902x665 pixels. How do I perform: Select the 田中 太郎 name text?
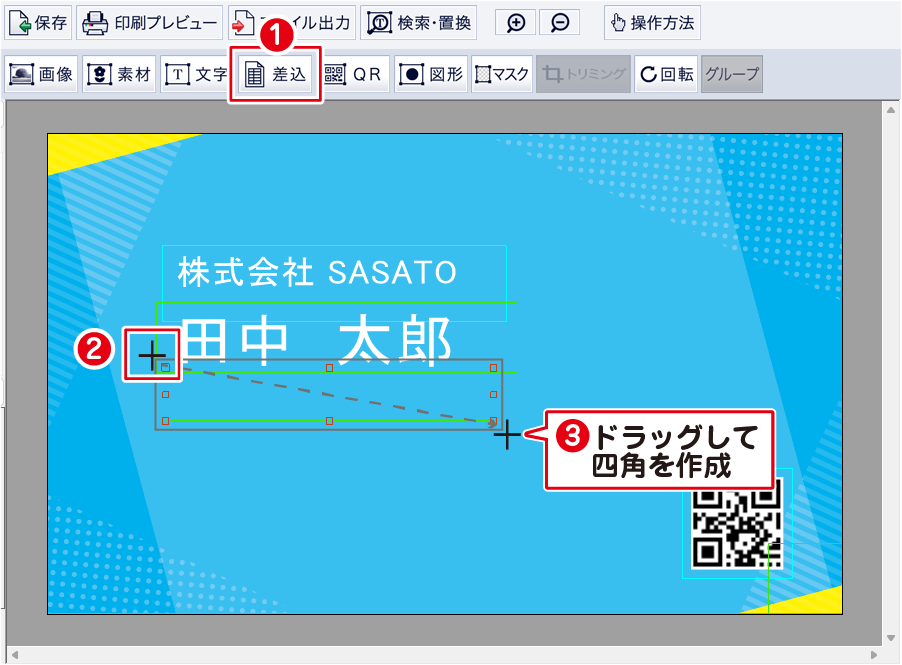coord(318,339)
